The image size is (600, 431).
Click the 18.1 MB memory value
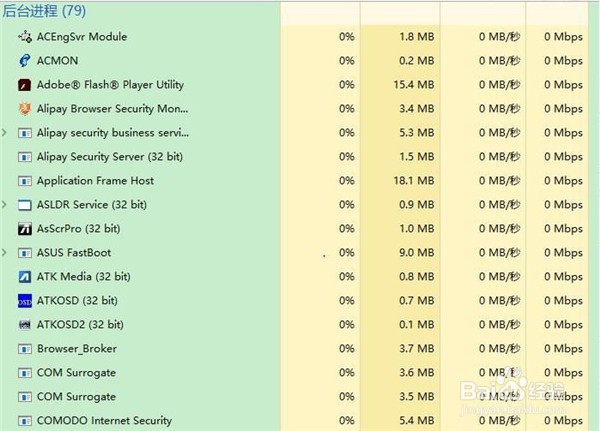pyautogui.click(x=414, y=181)
